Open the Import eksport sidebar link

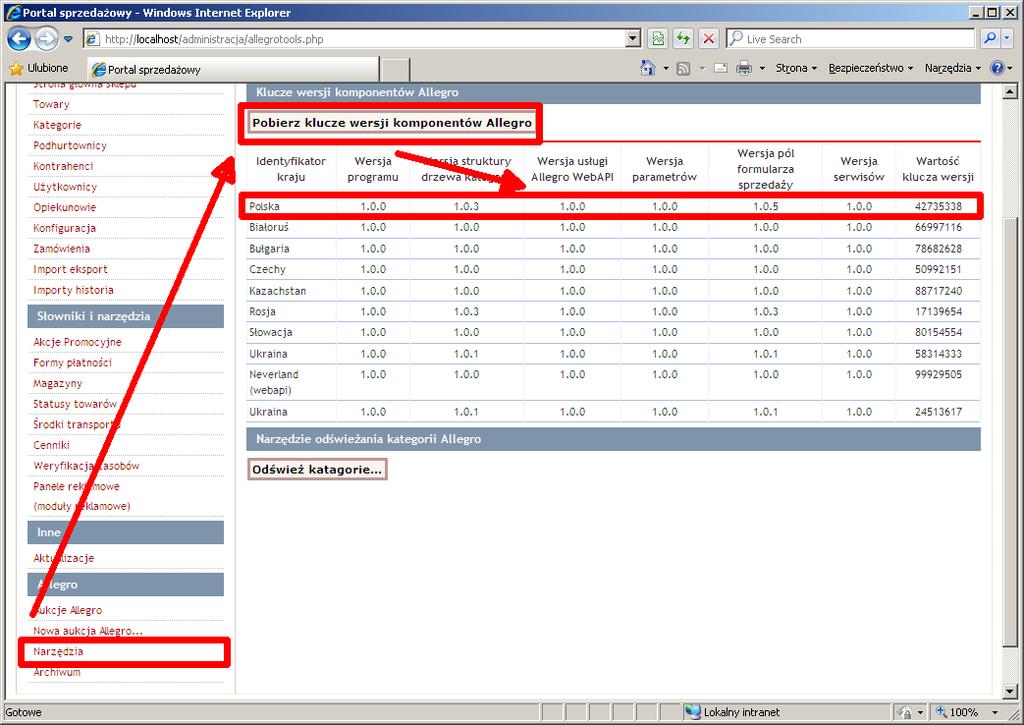click(x=70, y=270)
